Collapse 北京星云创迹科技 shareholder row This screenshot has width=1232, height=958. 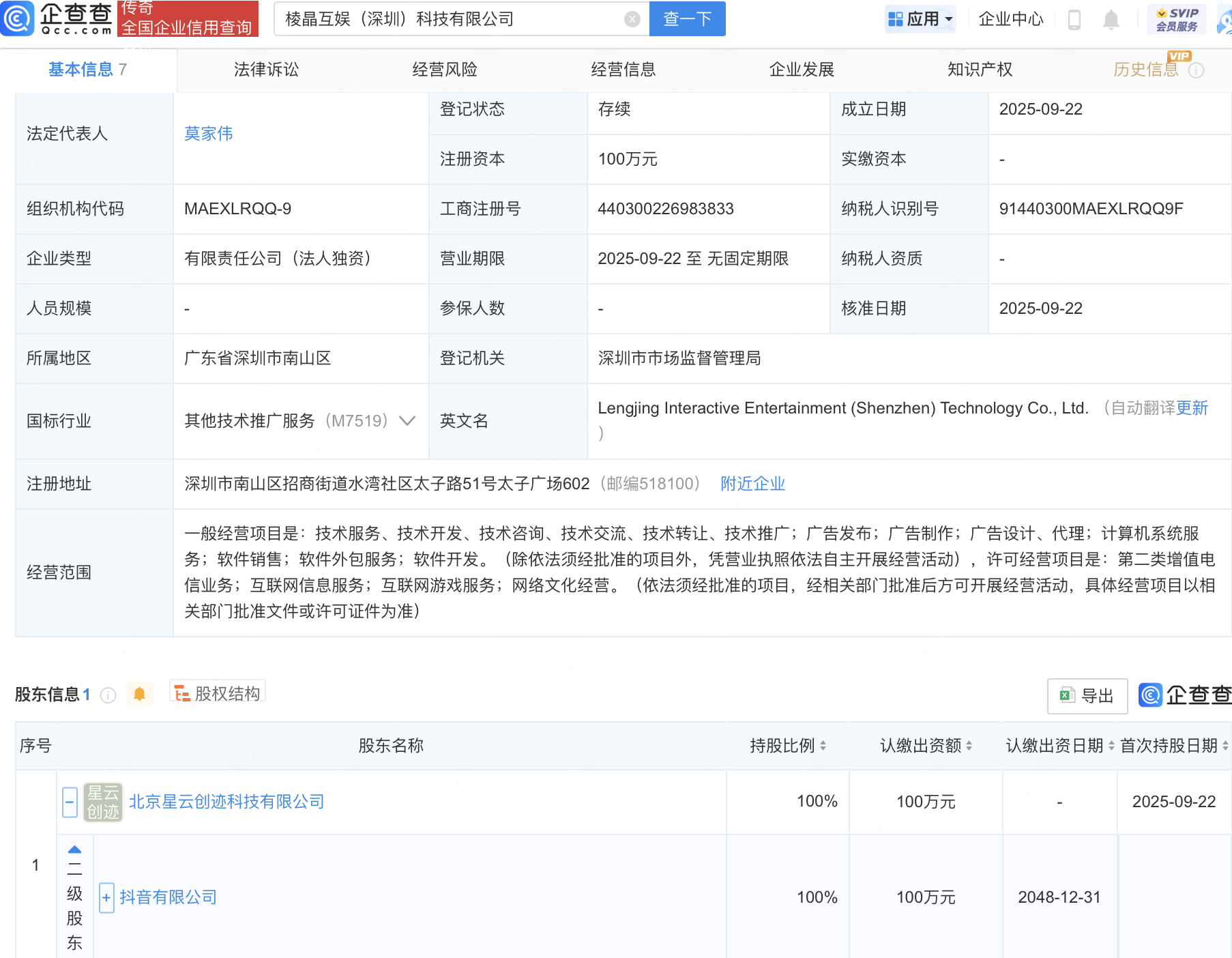tap(70, 802)
